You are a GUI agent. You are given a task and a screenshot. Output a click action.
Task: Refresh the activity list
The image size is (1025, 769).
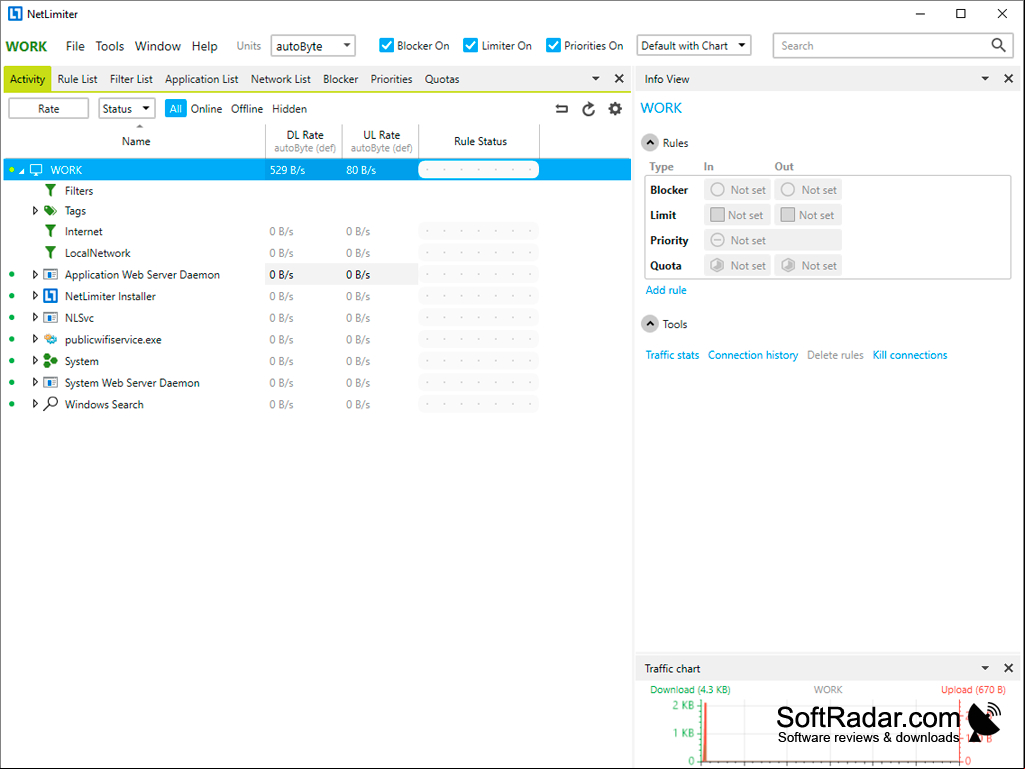point(588,109)
